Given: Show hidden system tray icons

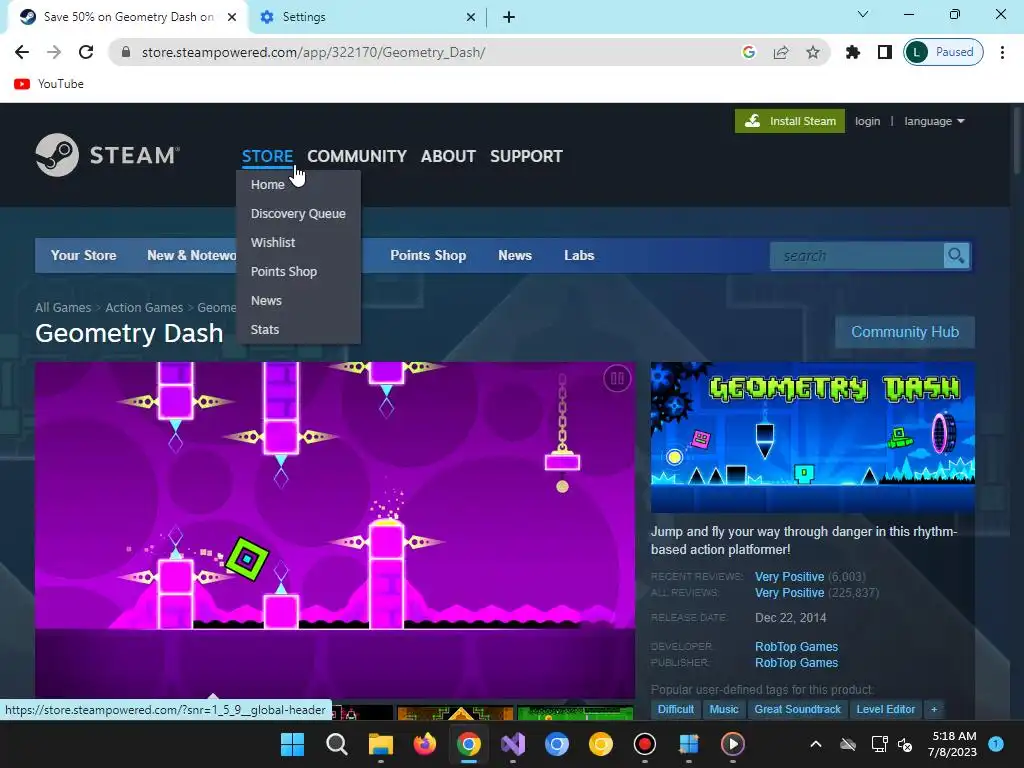Looking at the screenshot, I should tap(816, 744).
